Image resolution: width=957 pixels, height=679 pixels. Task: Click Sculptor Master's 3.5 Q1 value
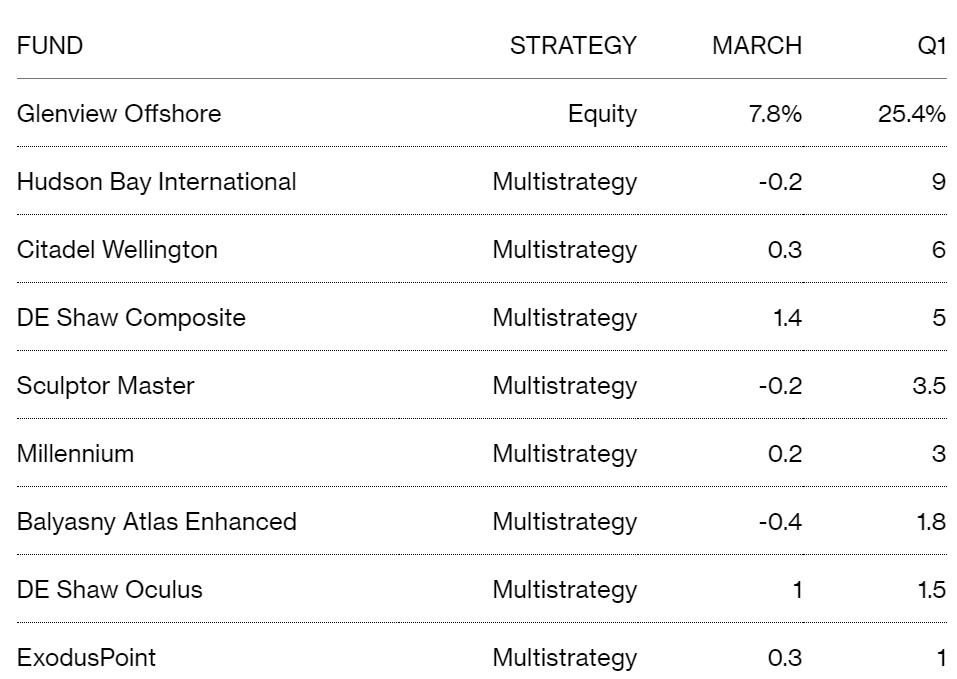[x=930, y=386]
